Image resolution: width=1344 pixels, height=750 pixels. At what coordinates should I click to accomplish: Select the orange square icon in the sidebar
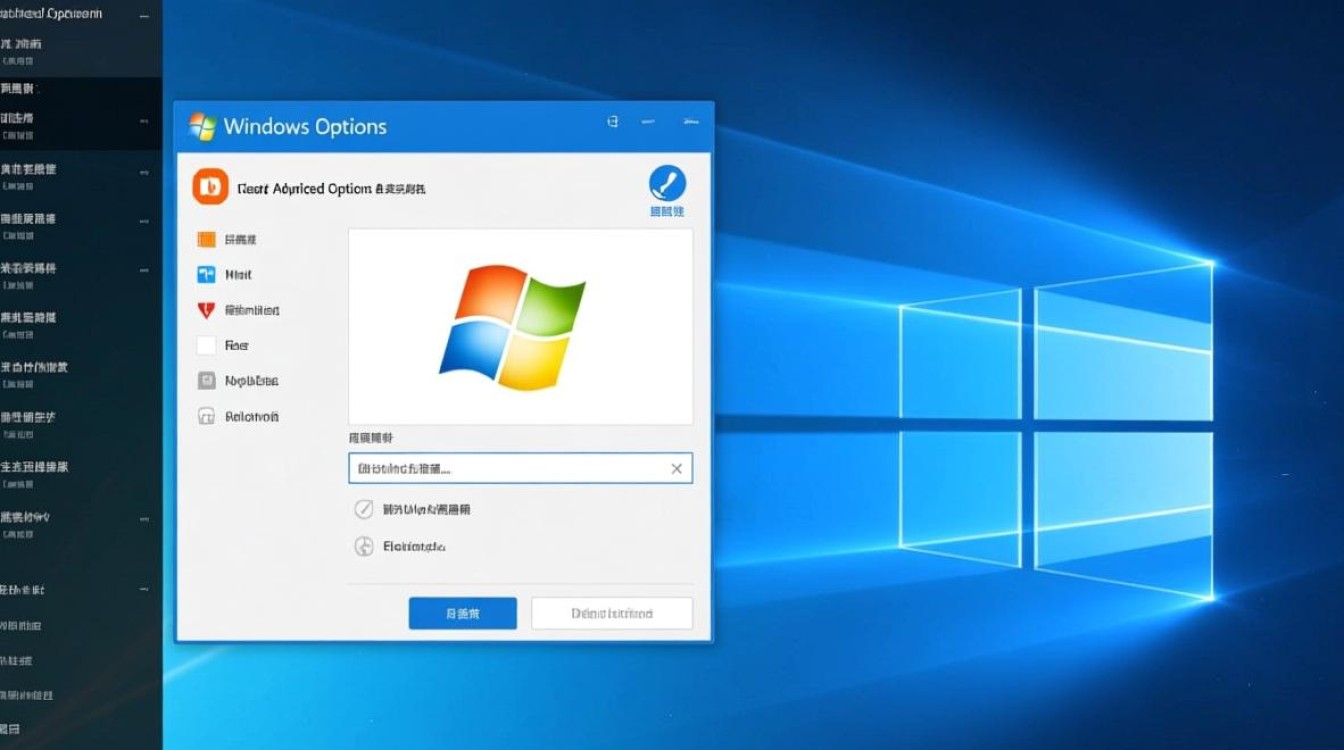[205, 239]
